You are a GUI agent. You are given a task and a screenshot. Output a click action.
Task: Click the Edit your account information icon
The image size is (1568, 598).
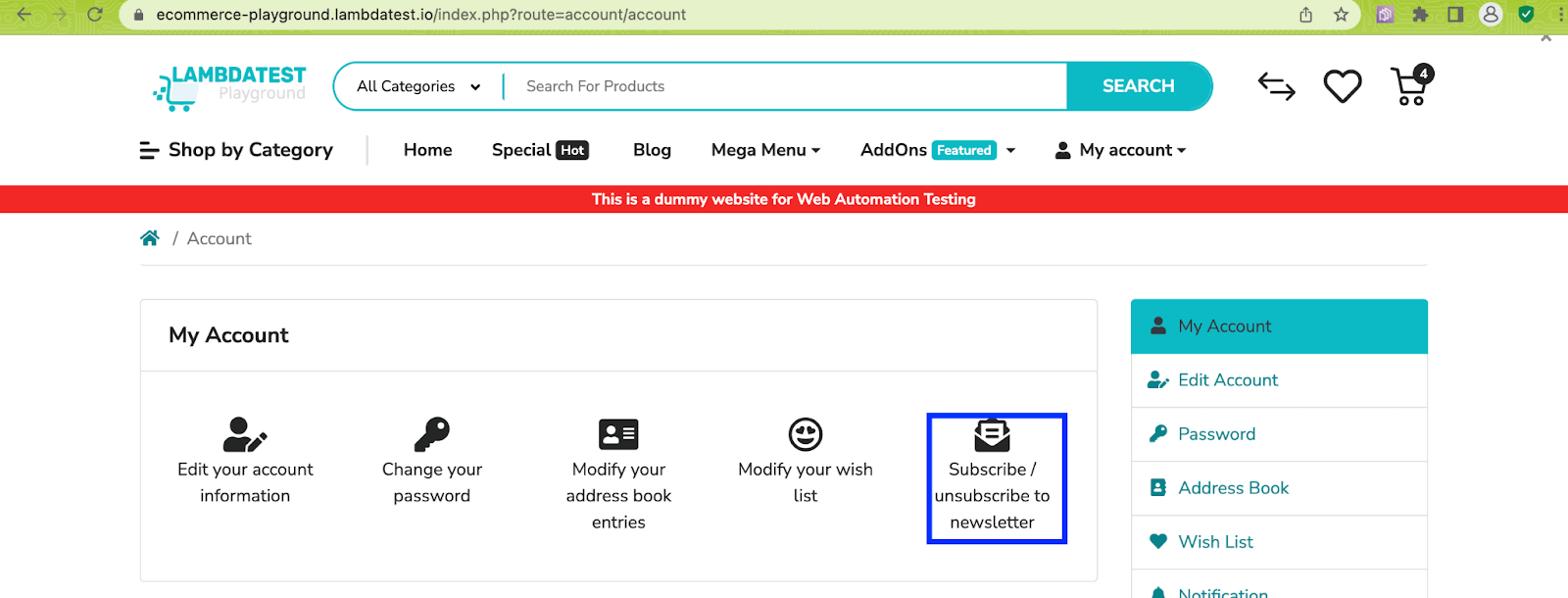(x=245, y=434)
